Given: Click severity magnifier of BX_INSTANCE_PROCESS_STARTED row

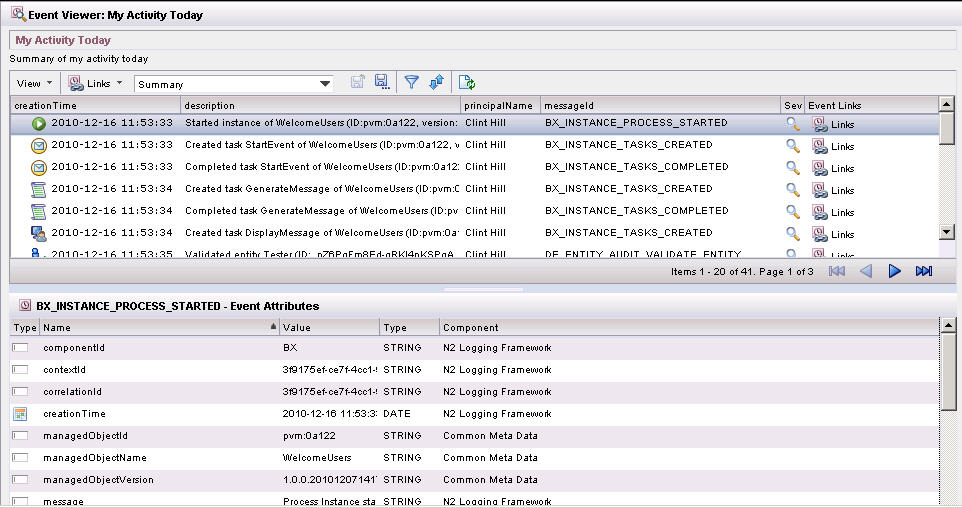Looking at the screenshot, I should pyautogui.click(x=793, y=123).
